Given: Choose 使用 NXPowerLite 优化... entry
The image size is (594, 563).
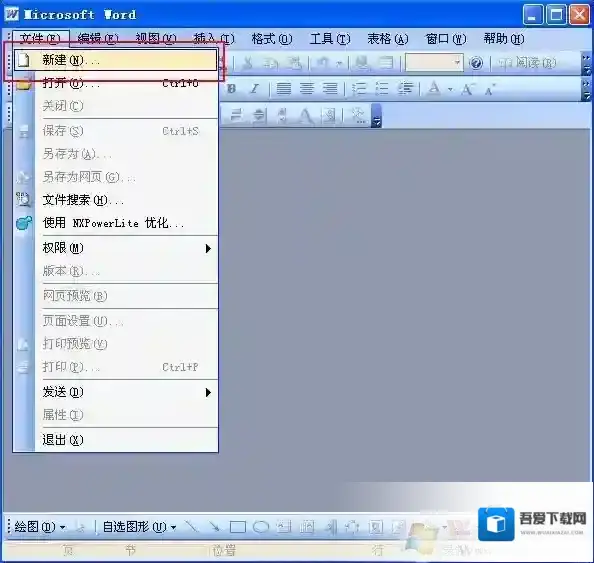Looking at the screenshot, I should coord(116,223).
